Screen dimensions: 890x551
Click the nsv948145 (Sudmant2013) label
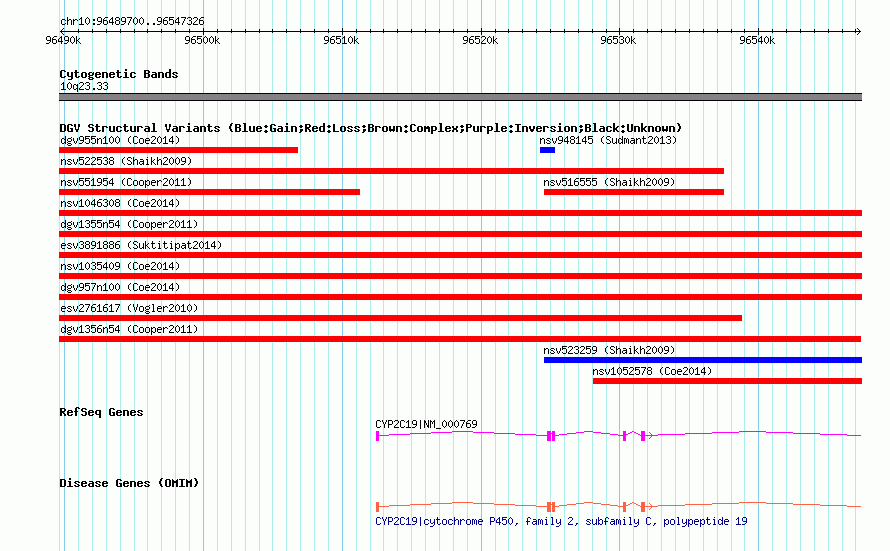[x=608, y=140]
